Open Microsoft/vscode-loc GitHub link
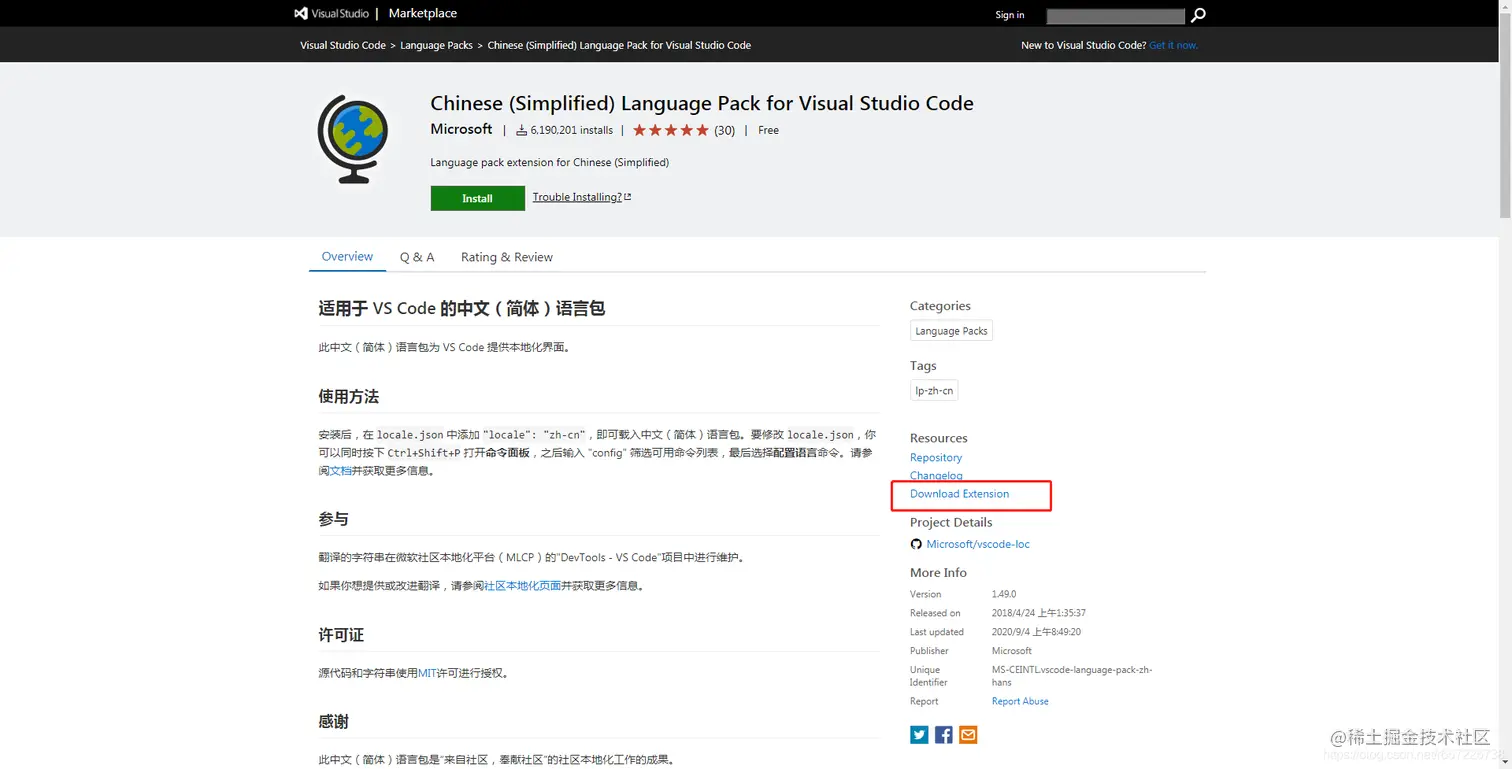Viewport: 1512px width, 769px height. coord(977,544)
